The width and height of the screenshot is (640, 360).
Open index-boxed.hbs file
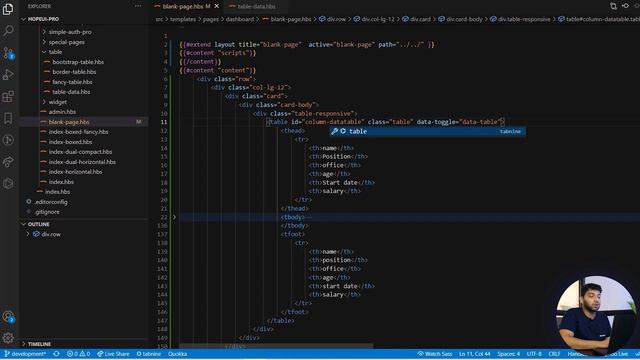tap(70, 142)
